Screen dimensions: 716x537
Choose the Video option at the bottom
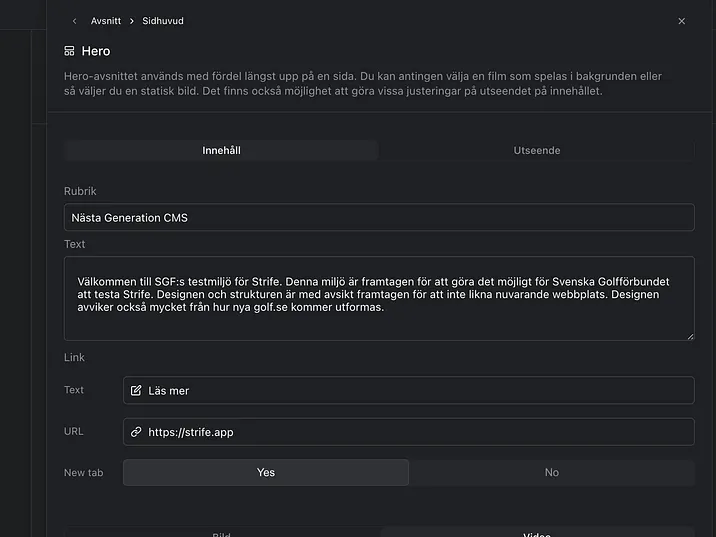537,532
